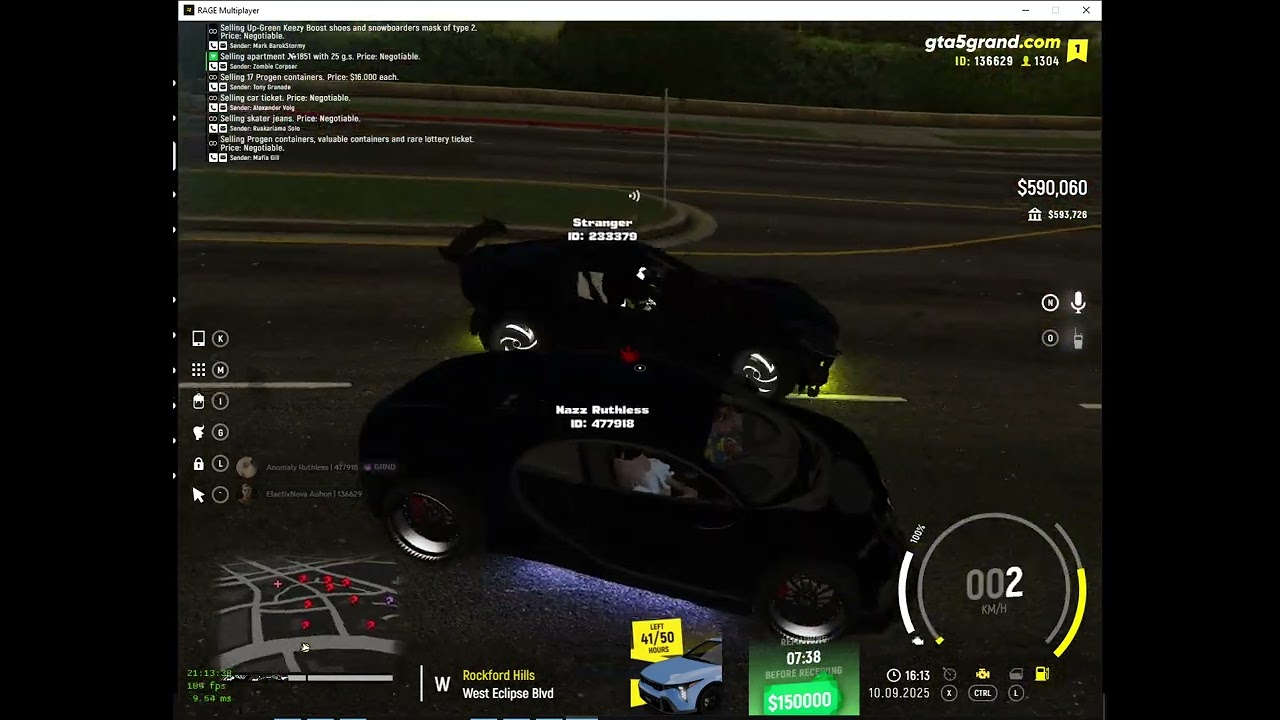Click the cash amount $590,060
1280x720 pixels.
(1052, 188)
